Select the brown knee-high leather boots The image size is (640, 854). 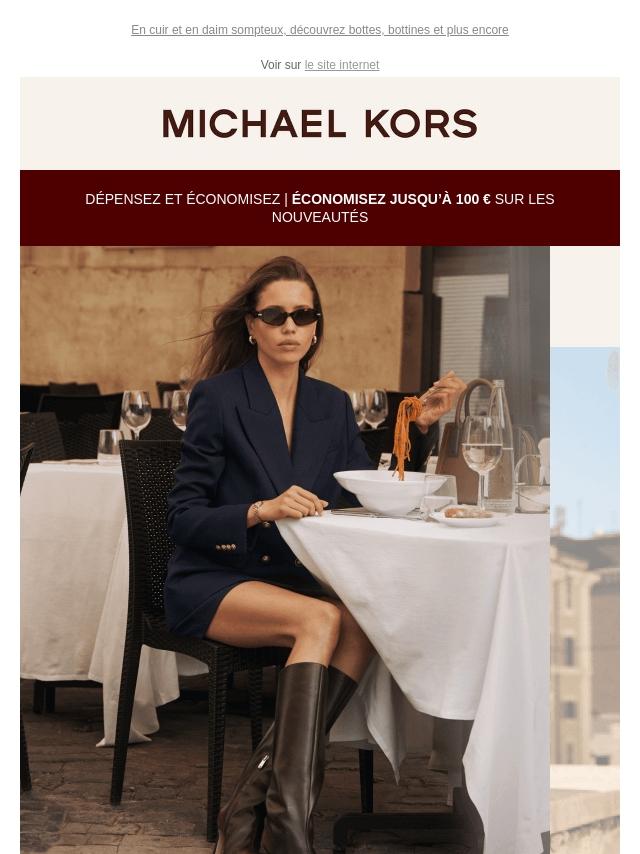[286, 757]
